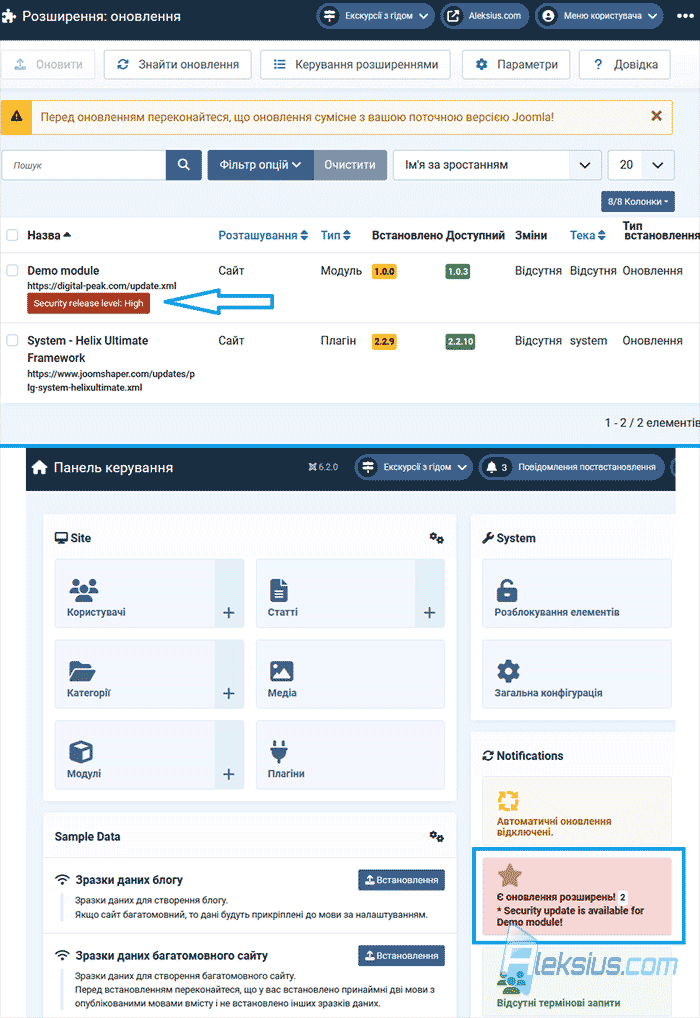Focus the Пошук search field
This screenshot has height=1018, width=700.
84,165
